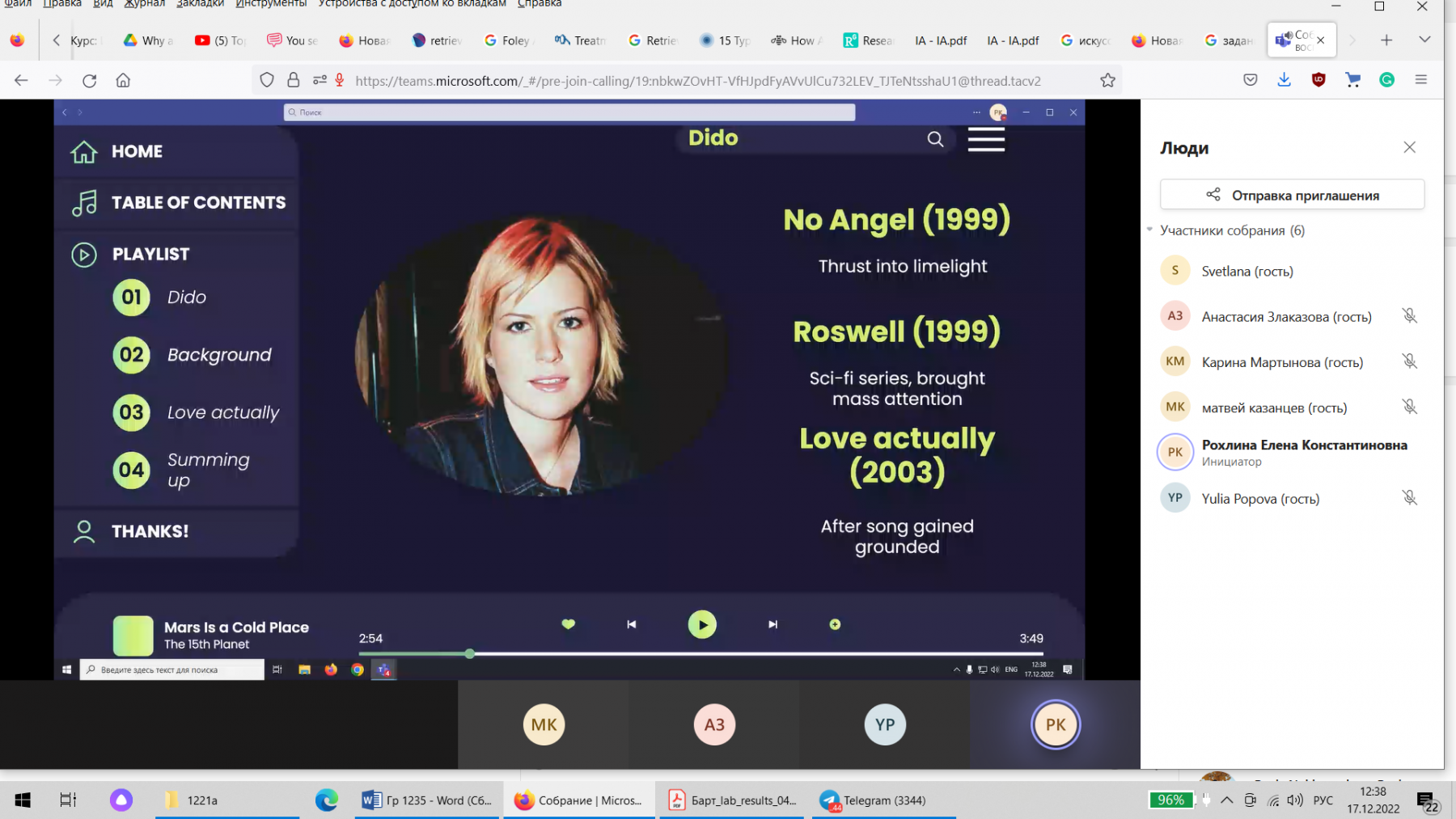Toggle mute icon for Yulia Popova
The height and width of the screenshot is (819, 1456).
click(1410, 498)
